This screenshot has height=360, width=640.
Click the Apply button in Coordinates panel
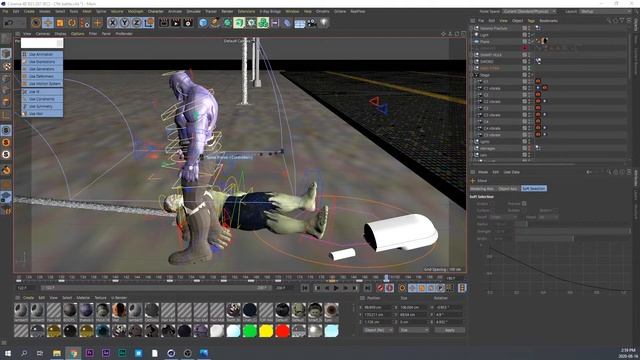tap(450, 330)
